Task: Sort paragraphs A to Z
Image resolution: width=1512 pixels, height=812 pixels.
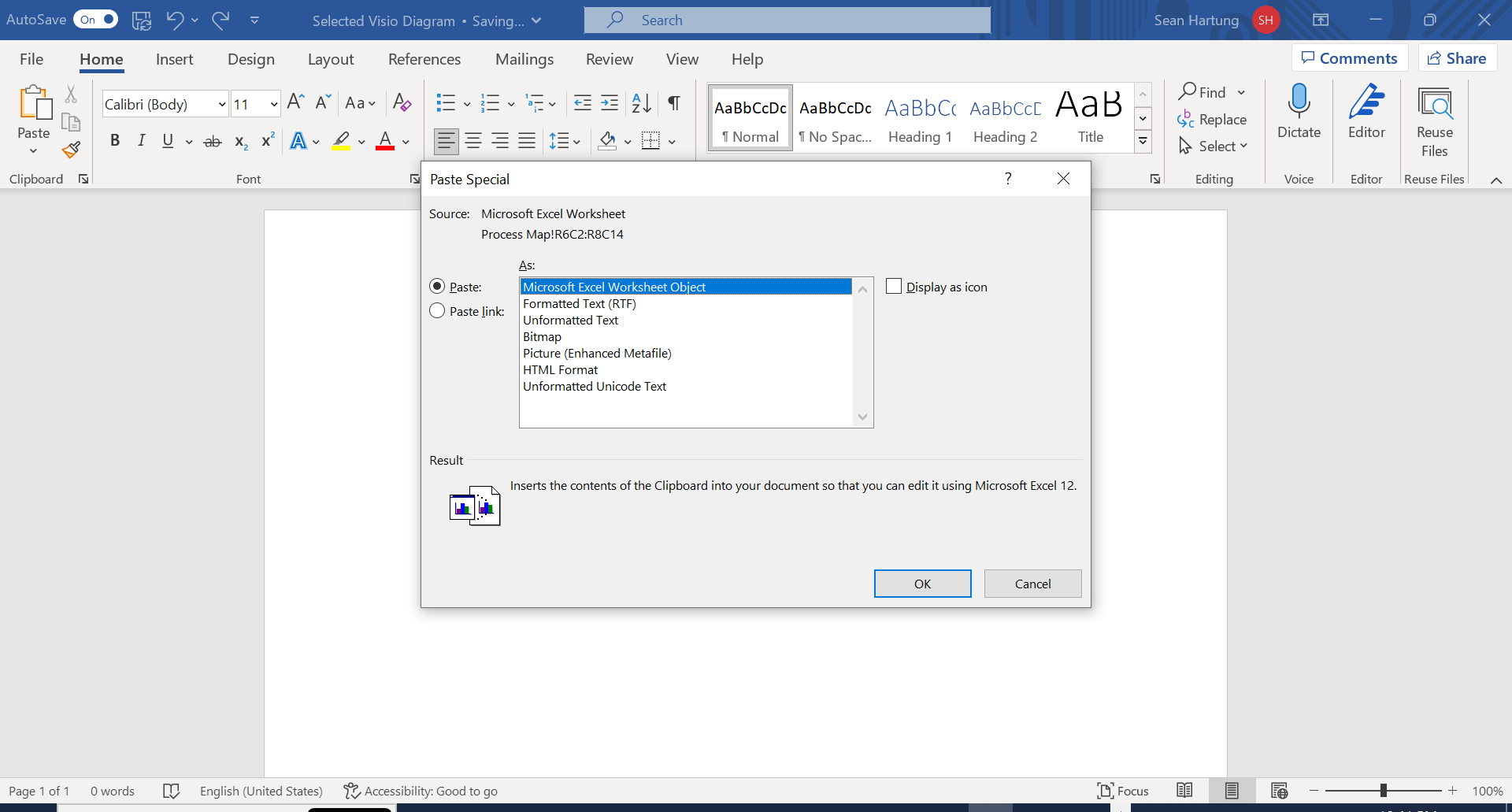Action: [642, 102]
